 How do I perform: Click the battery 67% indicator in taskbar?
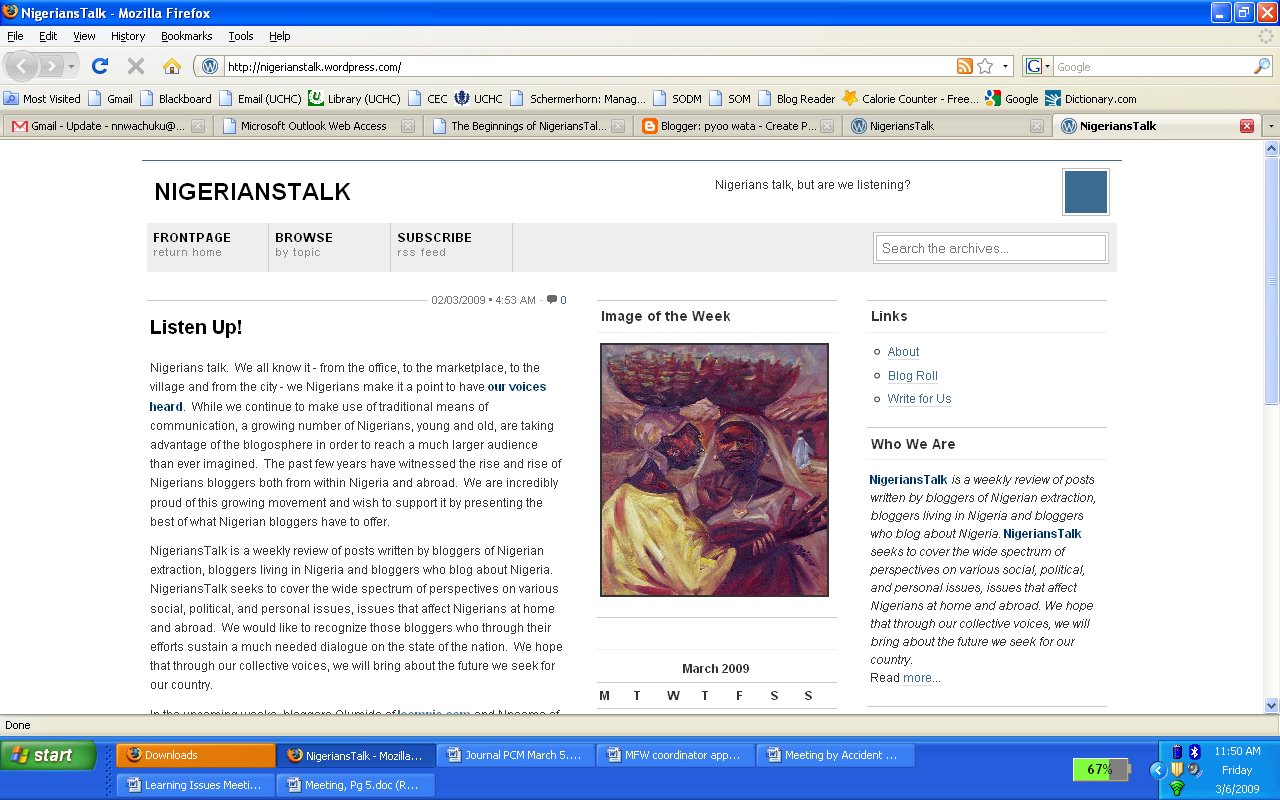point(1100,769)
